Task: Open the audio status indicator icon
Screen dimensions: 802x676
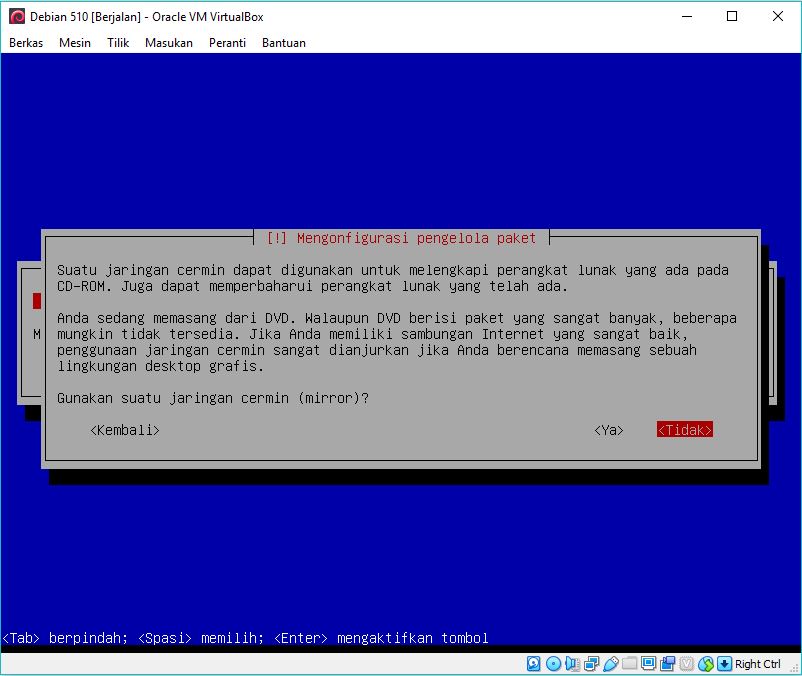Action: 572,664
